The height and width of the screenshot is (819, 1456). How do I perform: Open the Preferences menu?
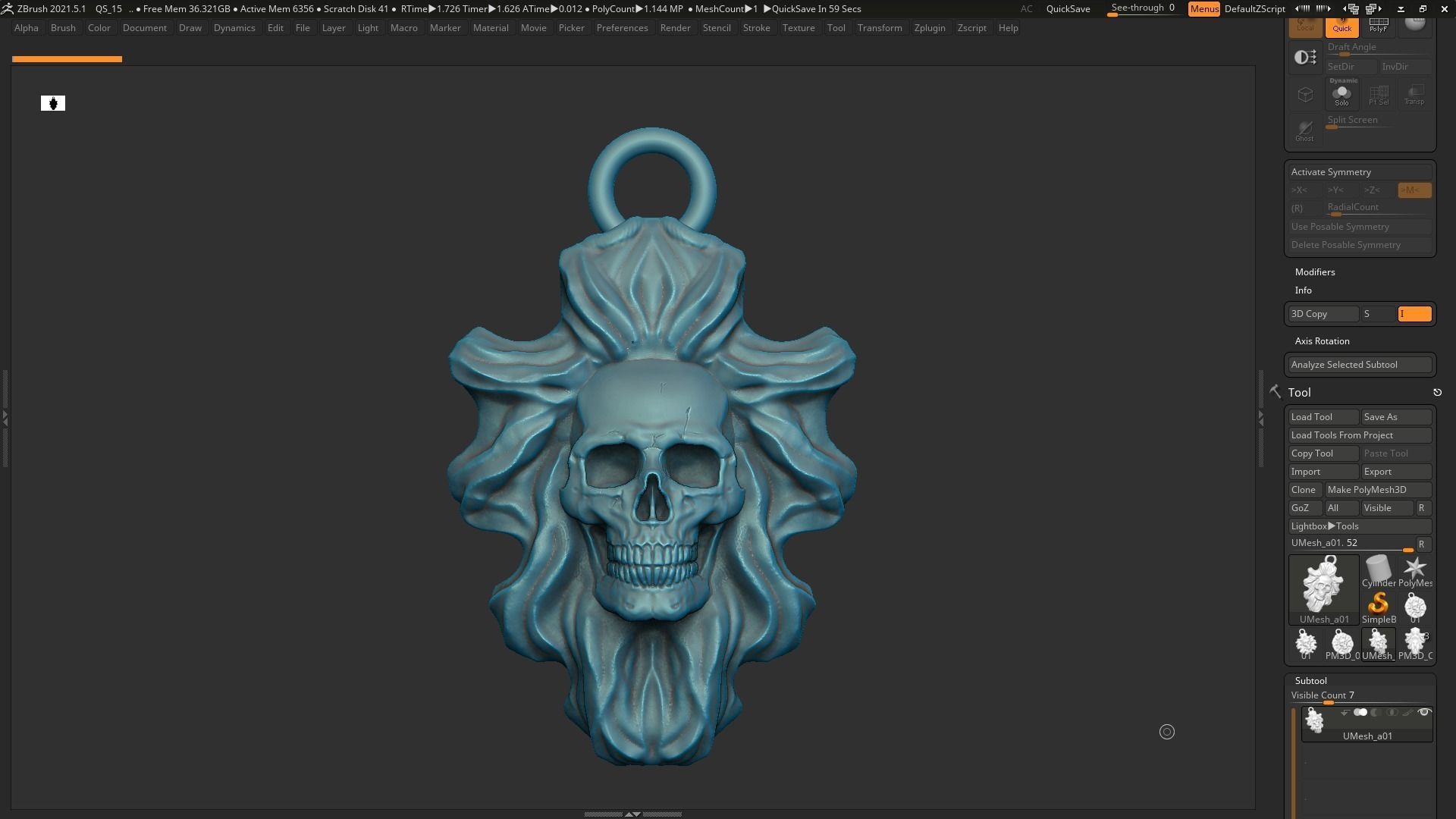pos(622,28)
